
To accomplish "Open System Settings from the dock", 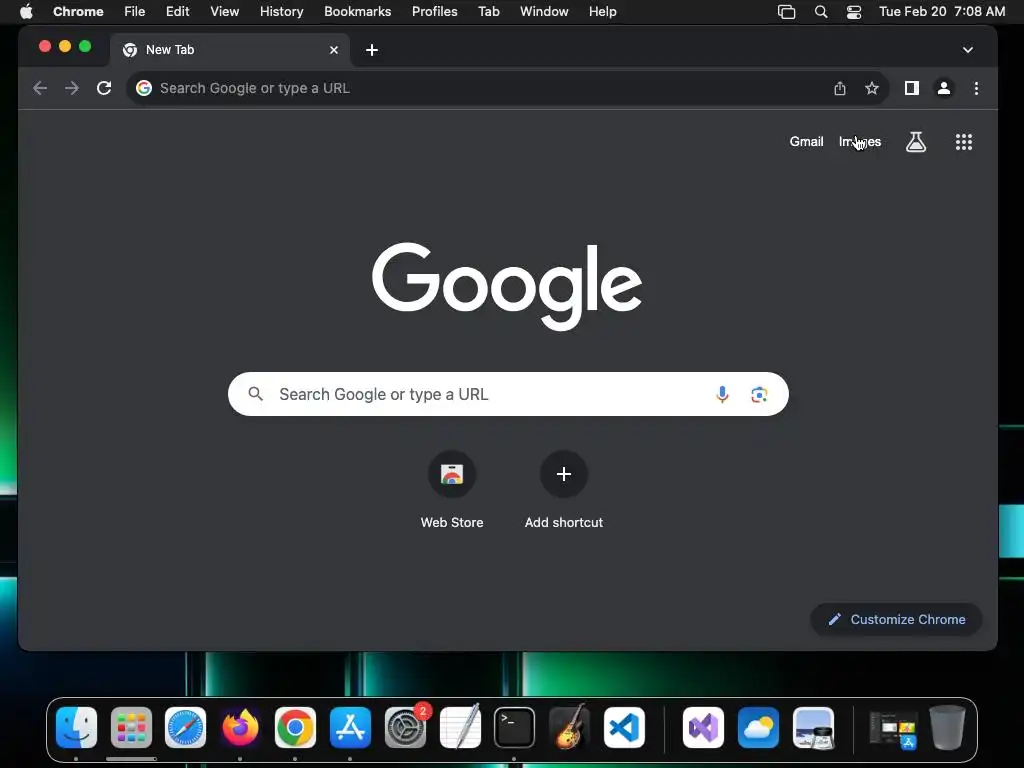I will 405,728.
